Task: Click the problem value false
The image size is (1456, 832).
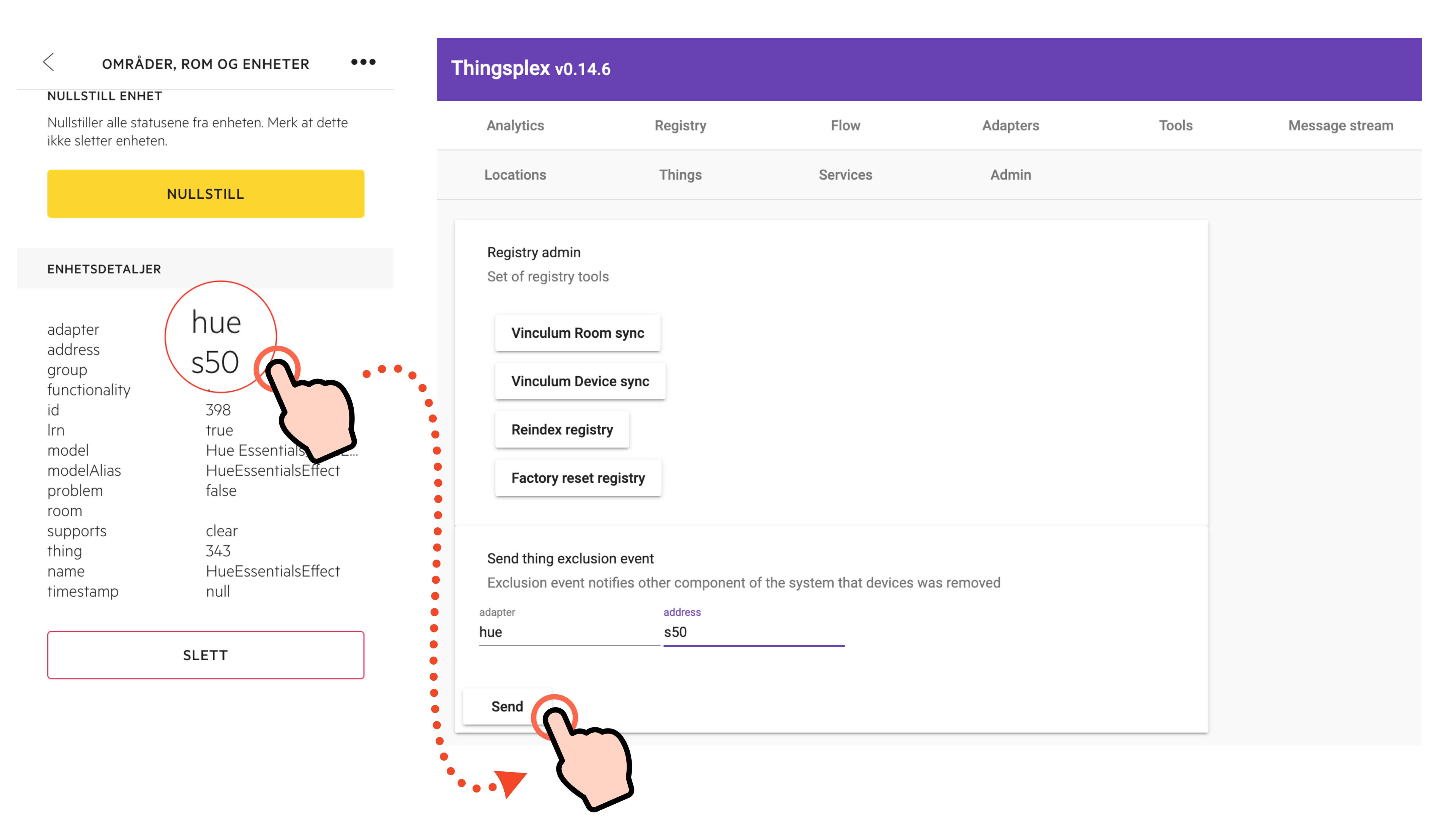Action: [x=221, y=491]
